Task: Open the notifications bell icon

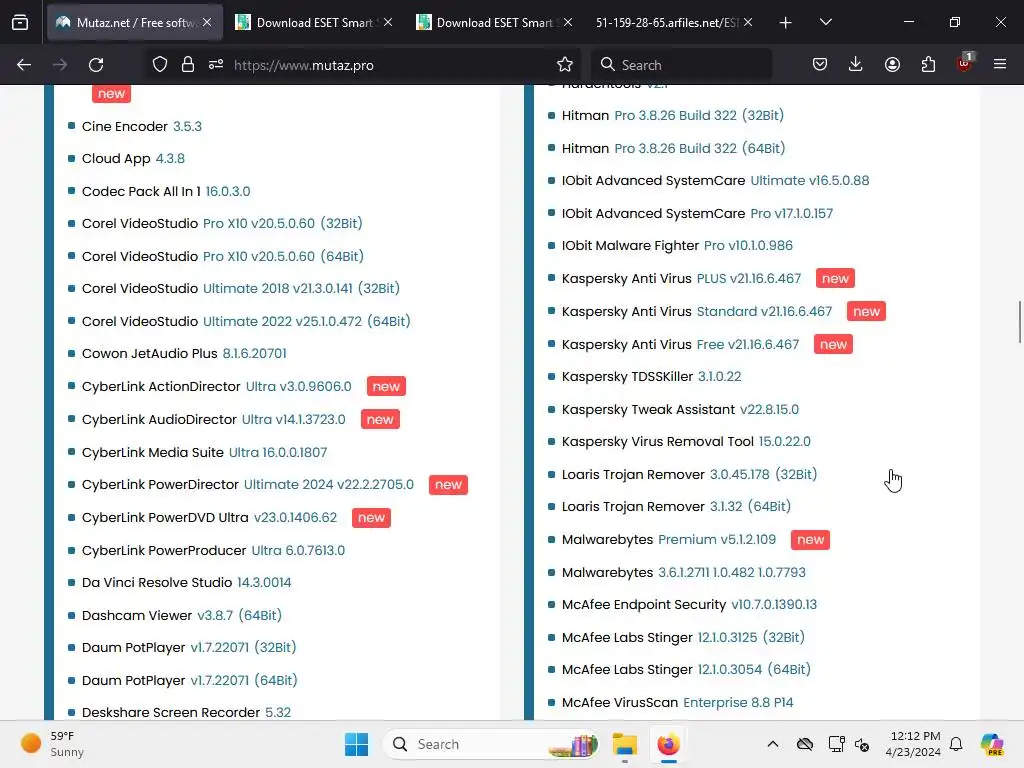Action: coord(956,744)
